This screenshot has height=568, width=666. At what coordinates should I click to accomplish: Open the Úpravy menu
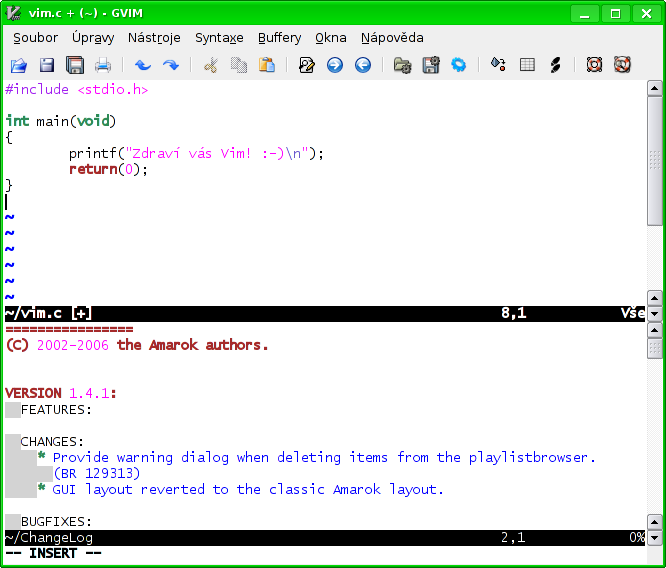click(93, 38)
